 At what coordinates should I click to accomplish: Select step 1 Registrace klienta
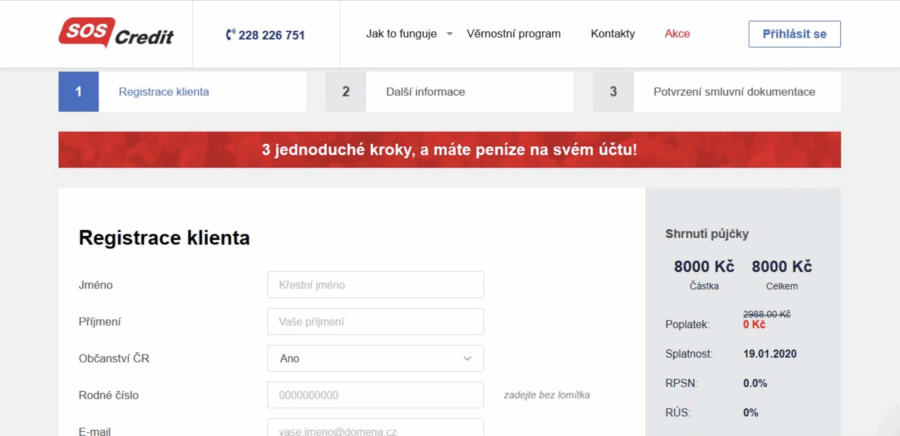click(x=182, y=92)
